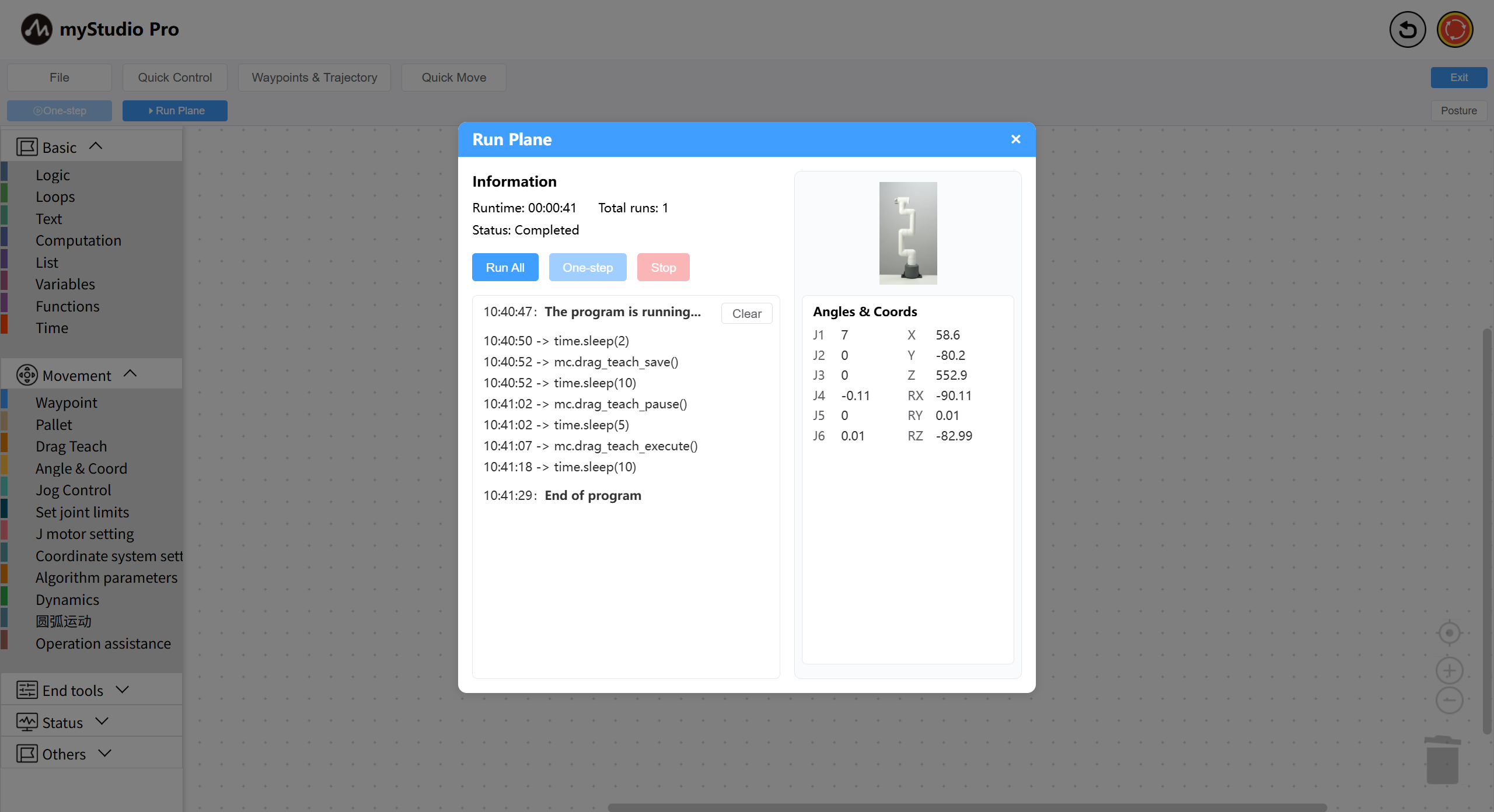
Task: Expand the Status category
Action: pyautogui.click(x=102, y=722)
